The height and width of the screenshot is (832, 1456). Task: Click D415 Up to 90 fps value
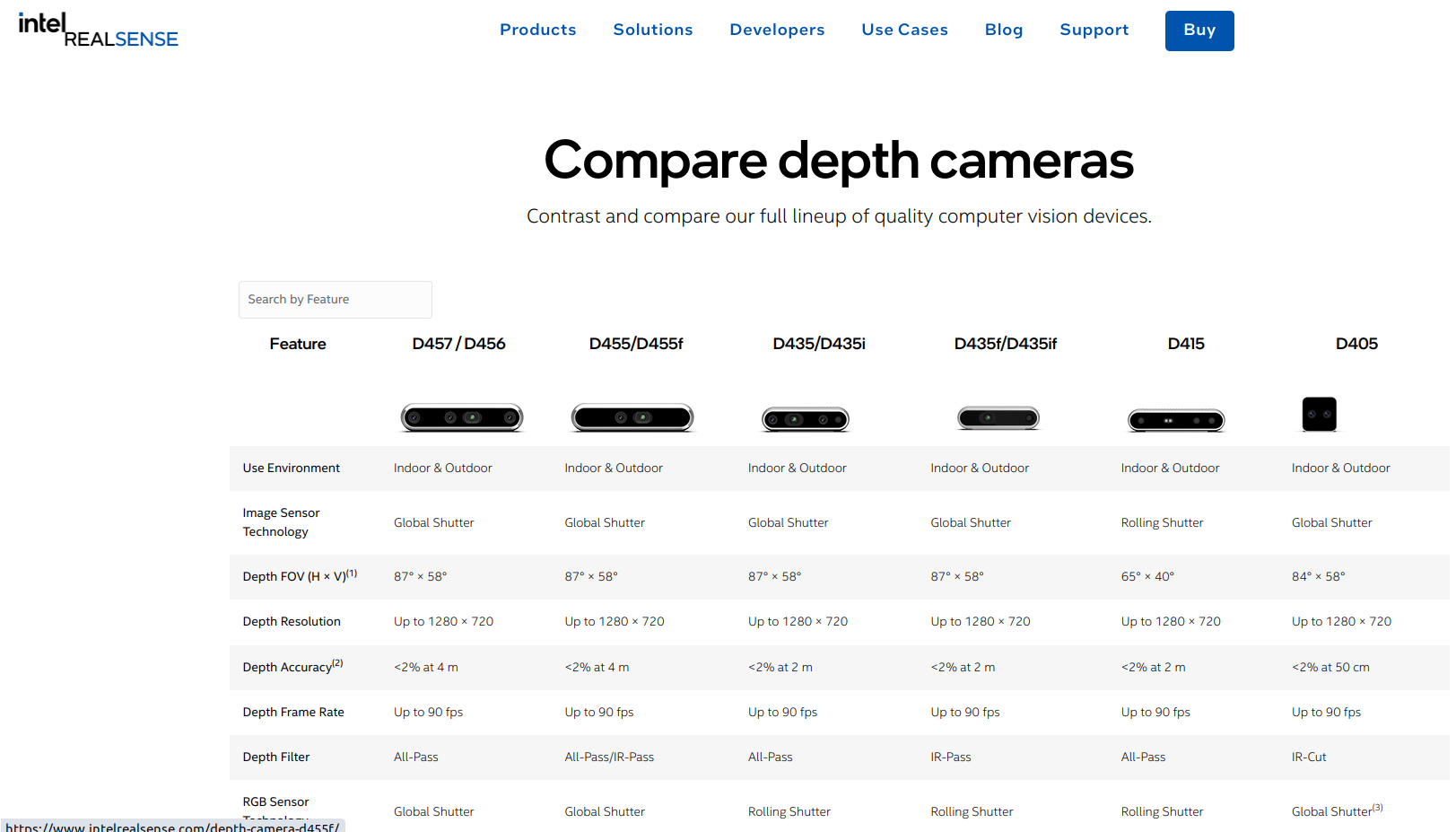point(1155,713)
